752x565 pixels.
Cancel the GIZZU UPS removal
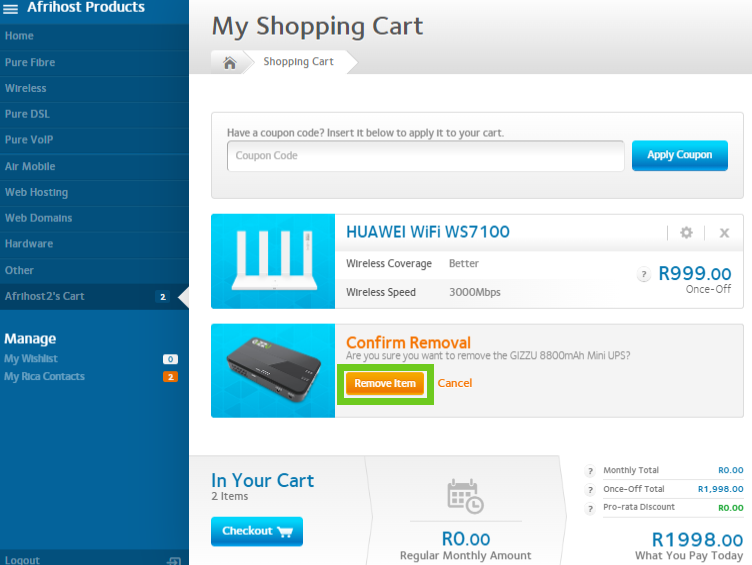pyautogui.click(x=455, y=383)
